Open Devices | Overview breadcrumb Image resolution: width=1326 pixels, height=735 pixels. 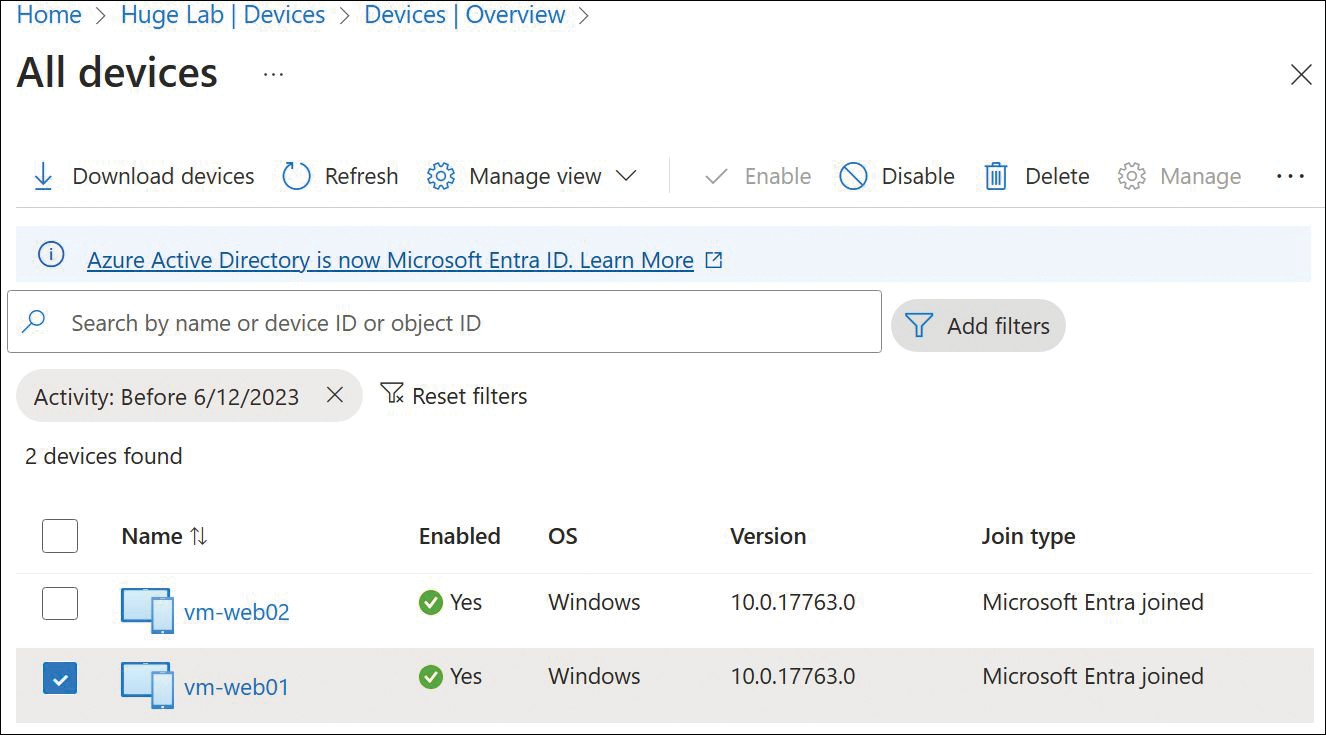tap(465, 15)
